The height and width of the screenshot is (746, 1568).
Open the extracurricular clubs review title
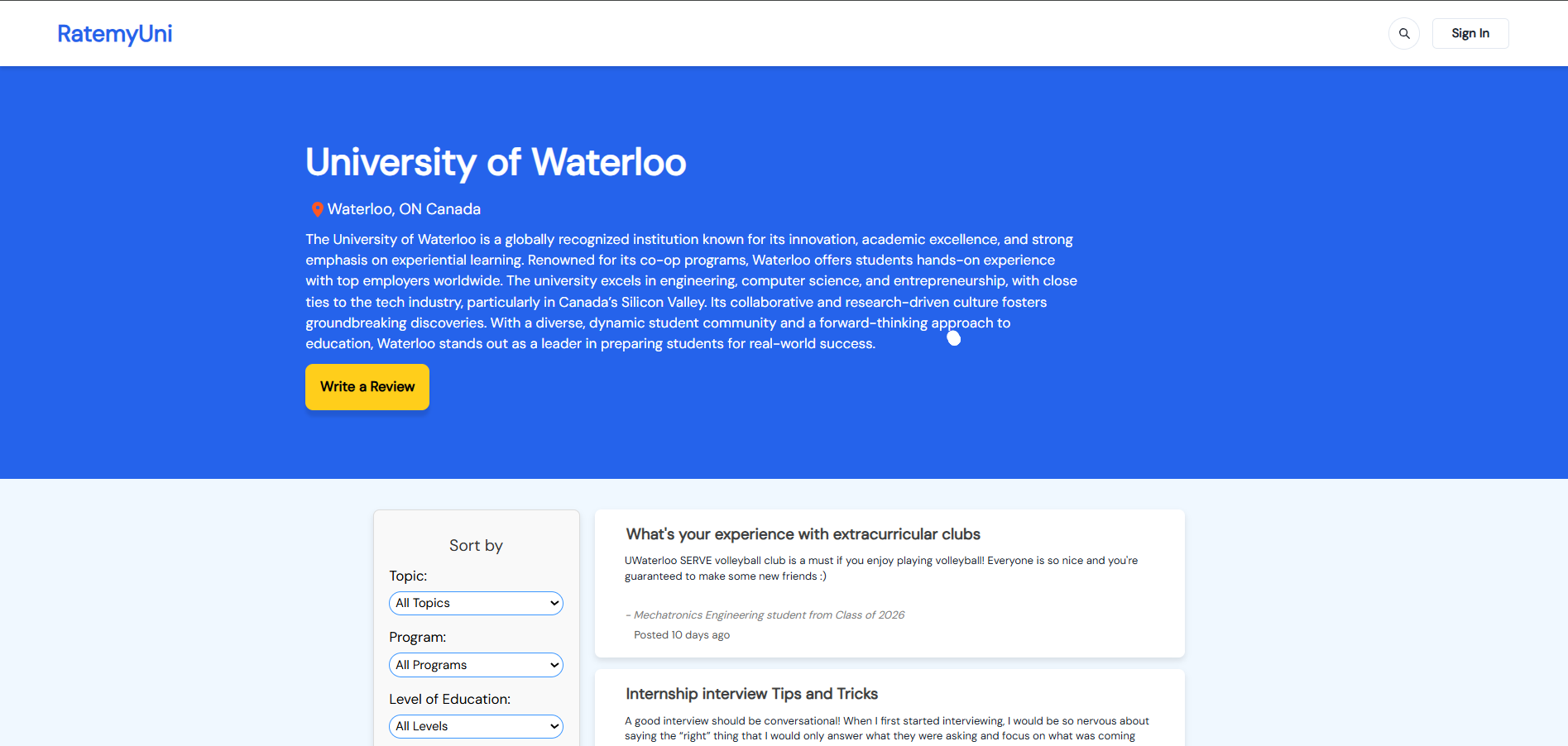[803, 534]
